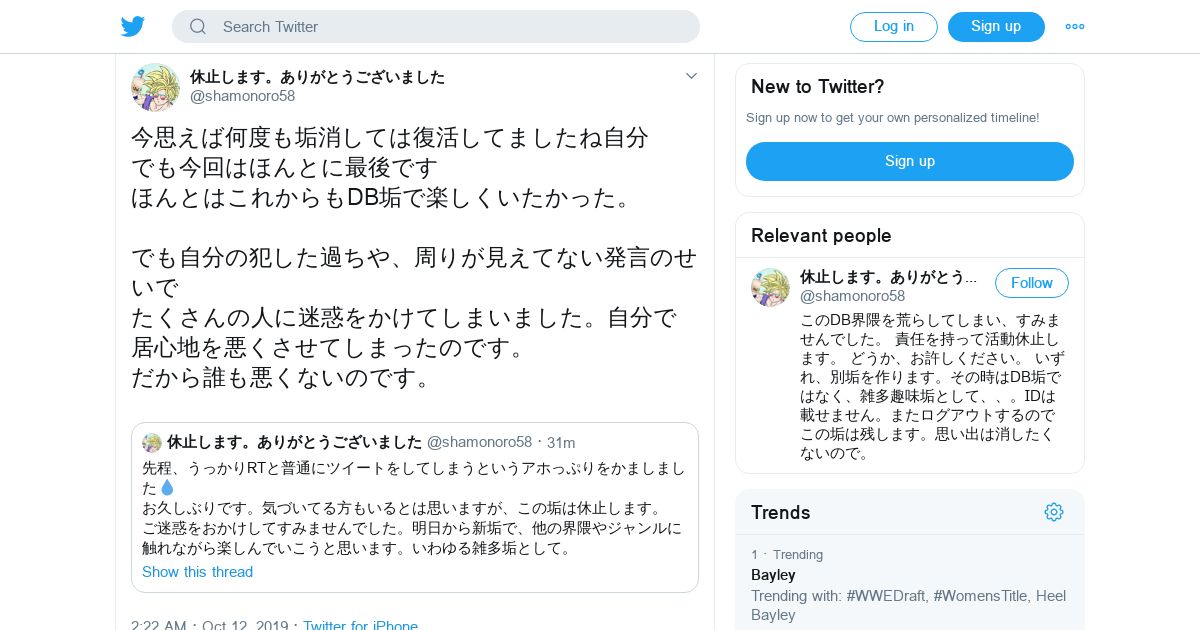Open the Relevant people profile name

coord(888,277)
